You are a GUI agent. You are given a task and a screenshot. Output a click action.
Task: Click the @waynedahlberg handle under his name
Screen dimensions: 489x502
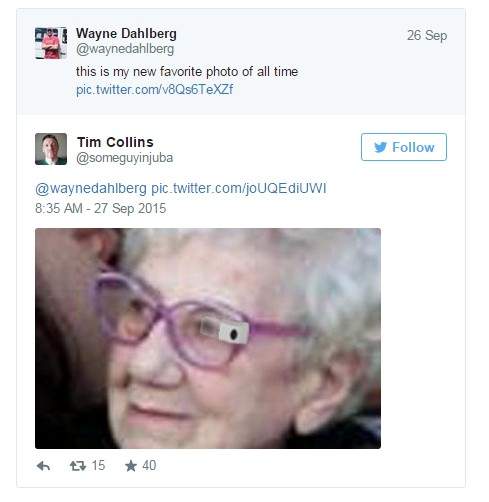[125, 49]
